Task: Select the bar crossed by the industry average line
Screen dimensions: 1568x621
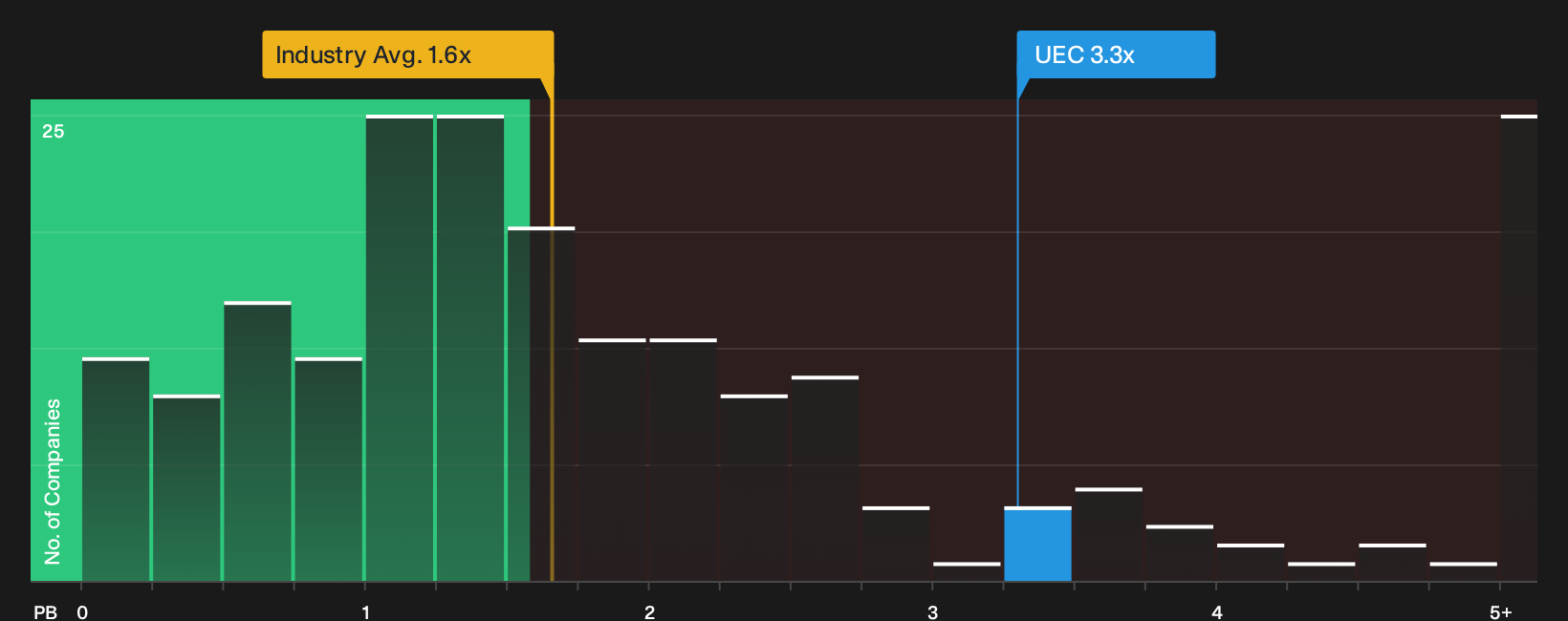Action: pos(541,404)
